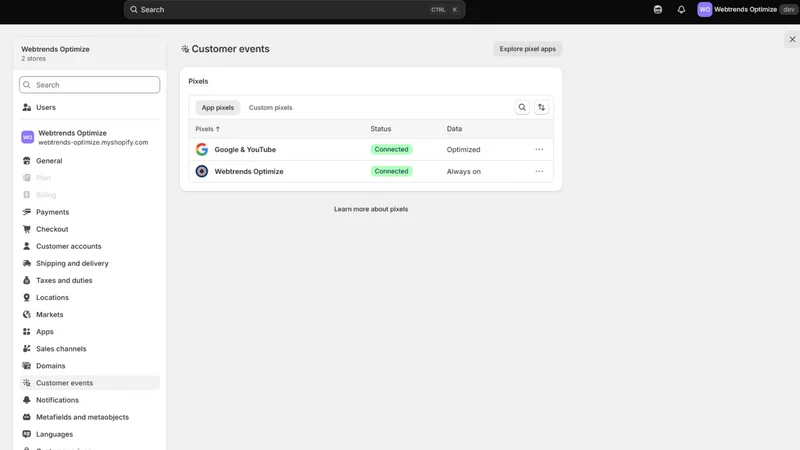Sort by the Pixels column header
The image size is (800, 450).
click(208, 129)
